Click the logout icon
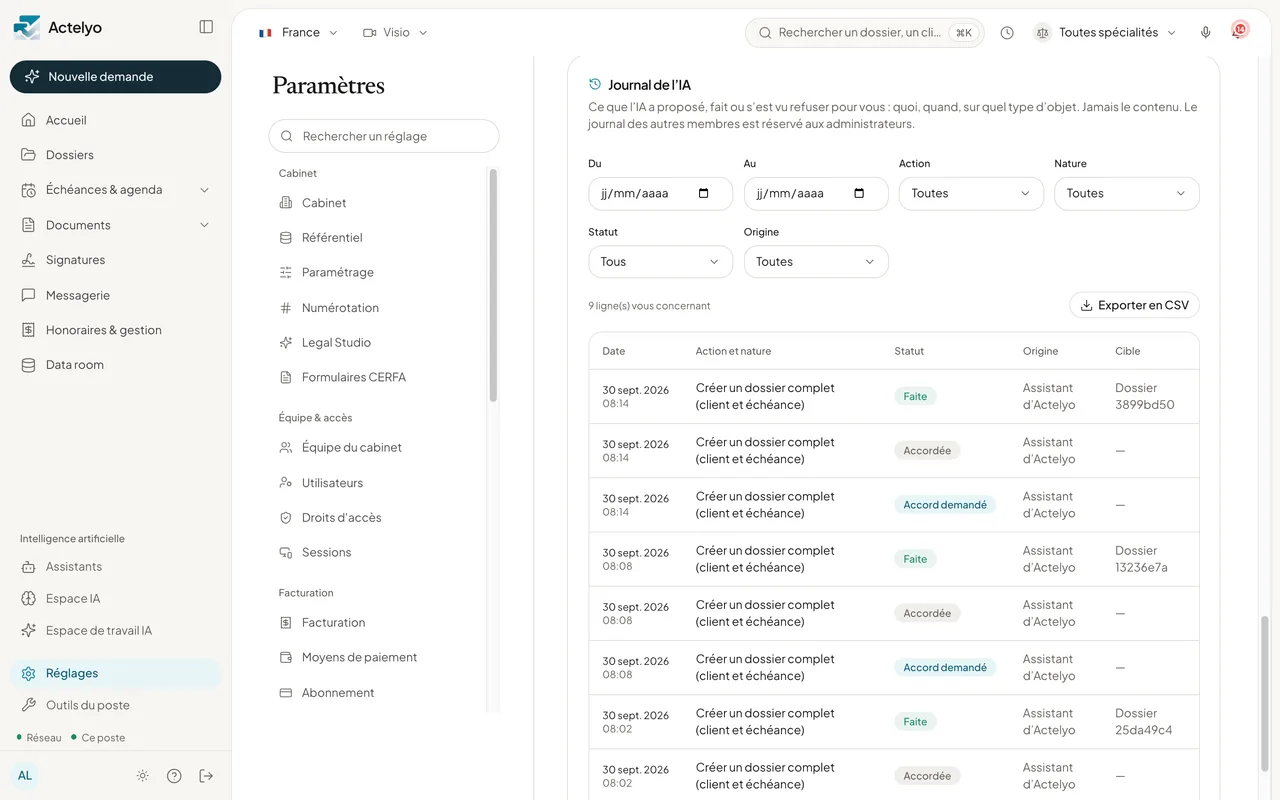 [x=206, y=776]
